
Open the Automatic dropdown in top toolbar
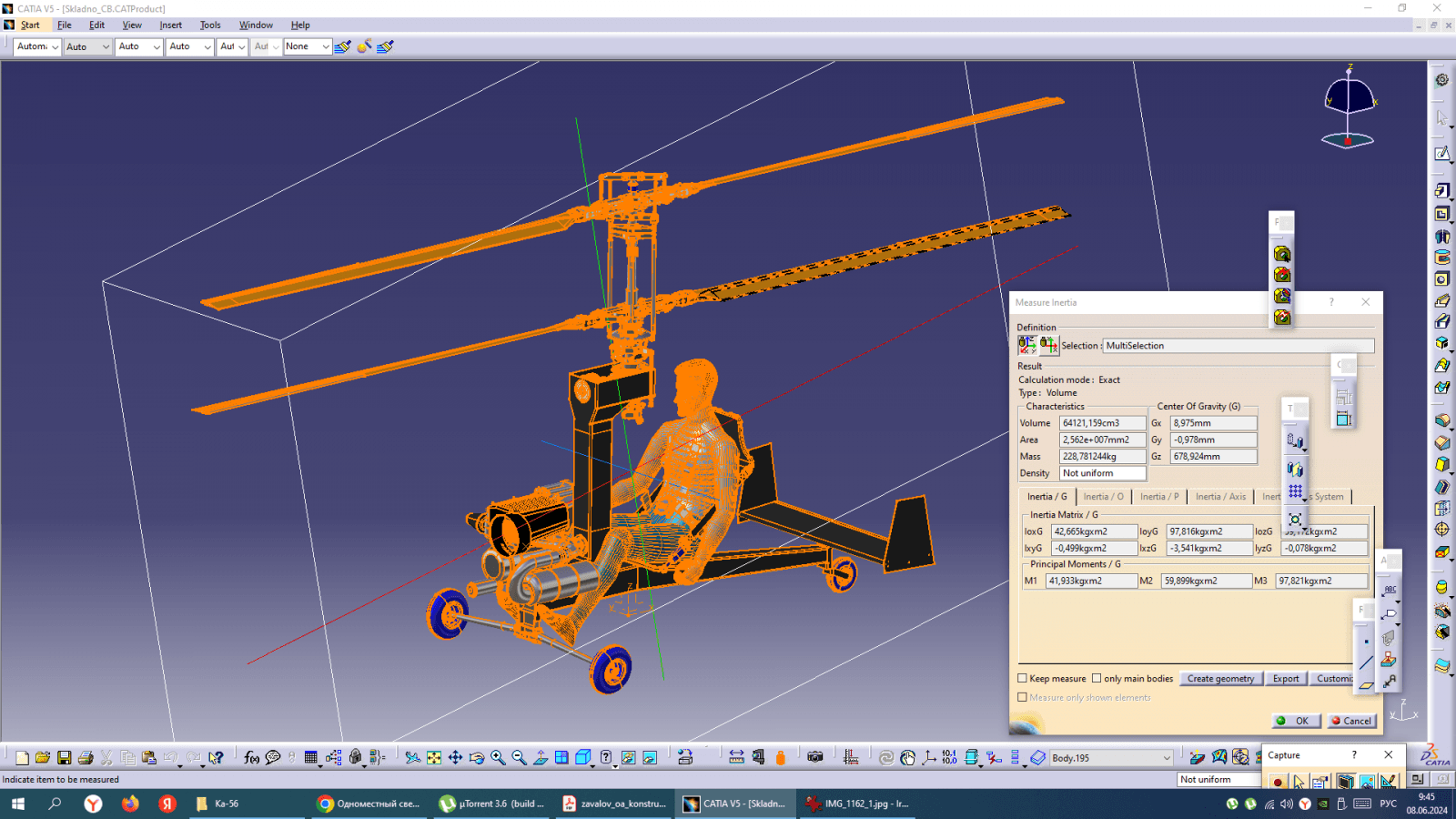[x=55, y=46]
